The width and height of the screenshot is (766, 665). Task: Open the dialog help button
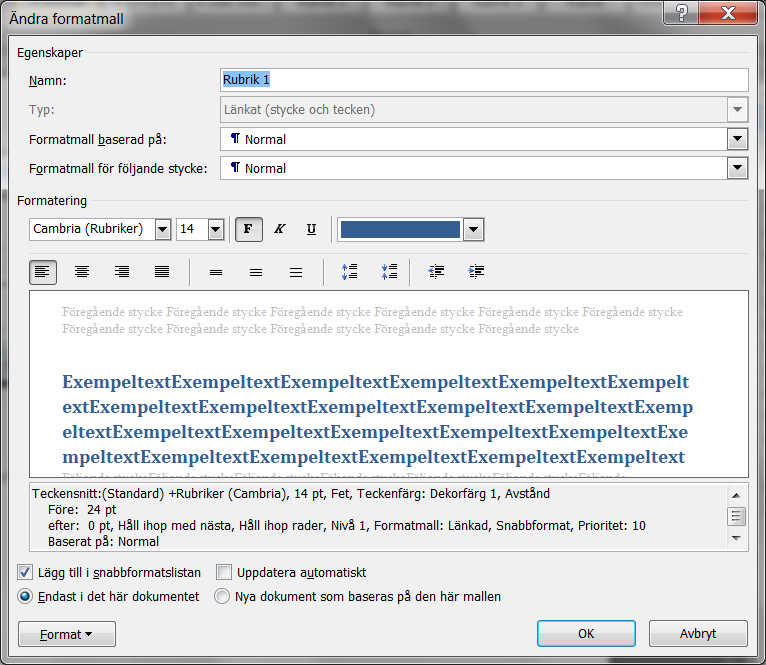681,12
